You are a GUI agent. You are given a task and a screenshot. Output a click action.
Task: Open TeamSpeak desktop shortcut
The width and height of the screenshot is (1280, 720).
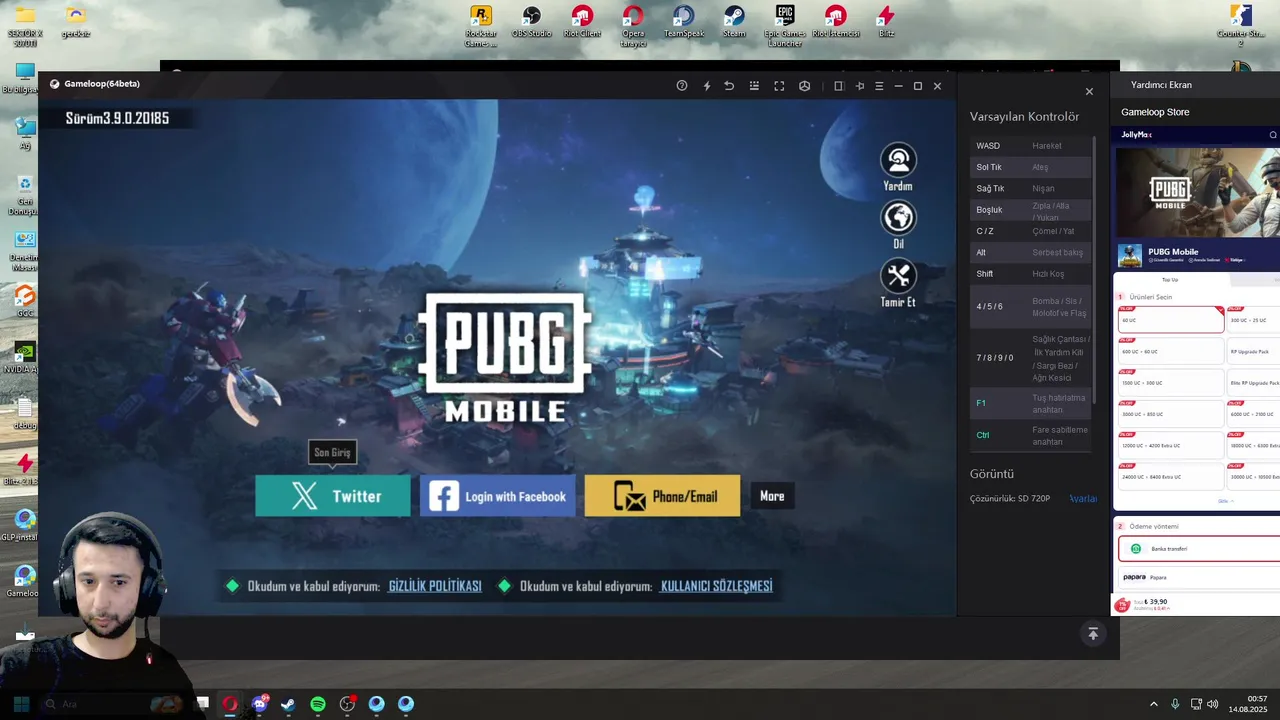683,22
